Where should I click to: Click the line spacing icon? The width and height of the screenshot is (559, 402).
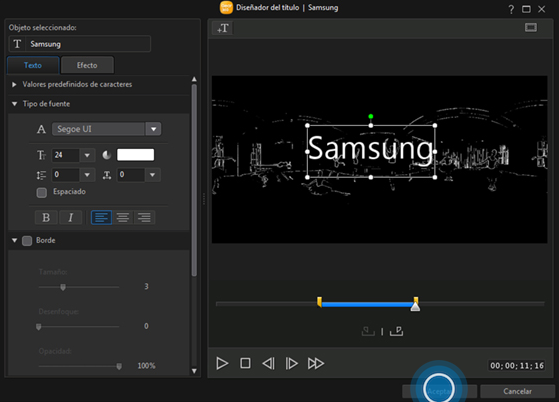tap(41, 175)
